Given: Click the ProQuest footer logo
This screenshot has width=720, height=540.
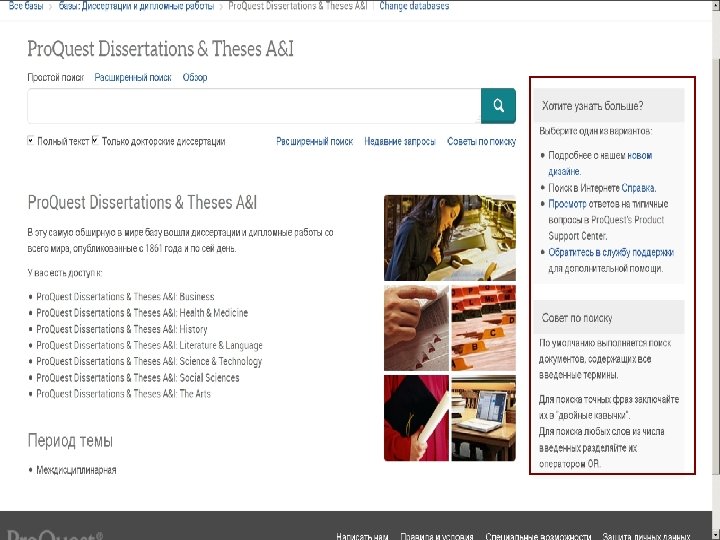Looking at the screenshot, I should (55, 535).
